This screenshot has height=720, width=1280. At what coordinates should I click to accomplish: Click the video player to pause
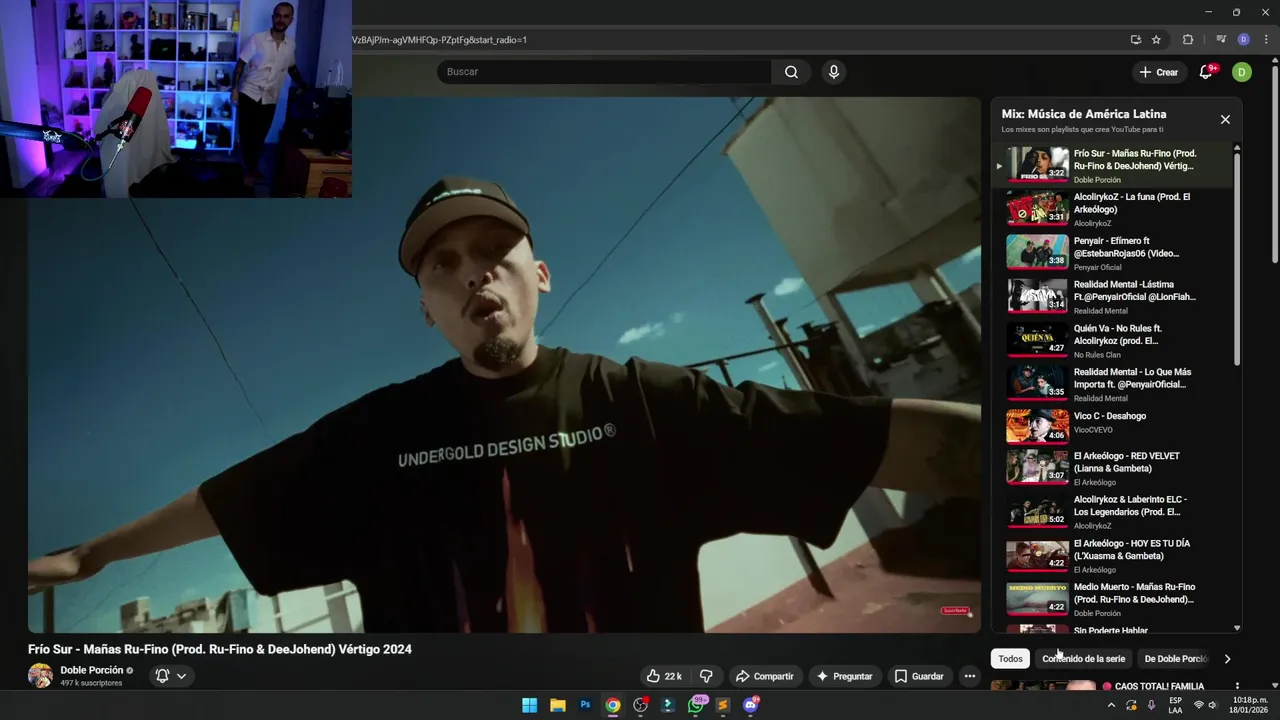(504, 364)
